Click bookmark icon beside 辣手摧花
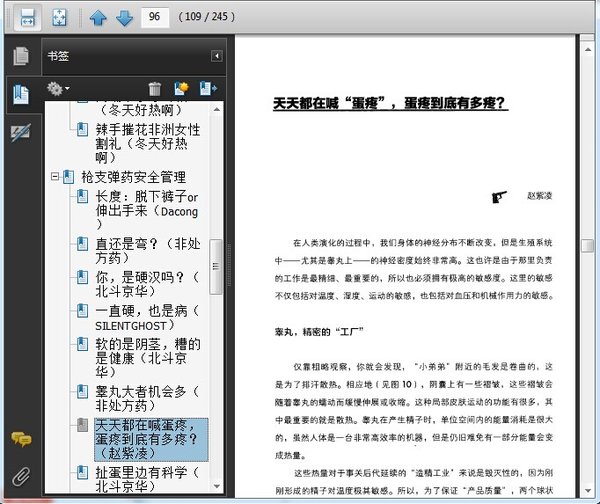This screenshot has width=600, height=504. 83,129
